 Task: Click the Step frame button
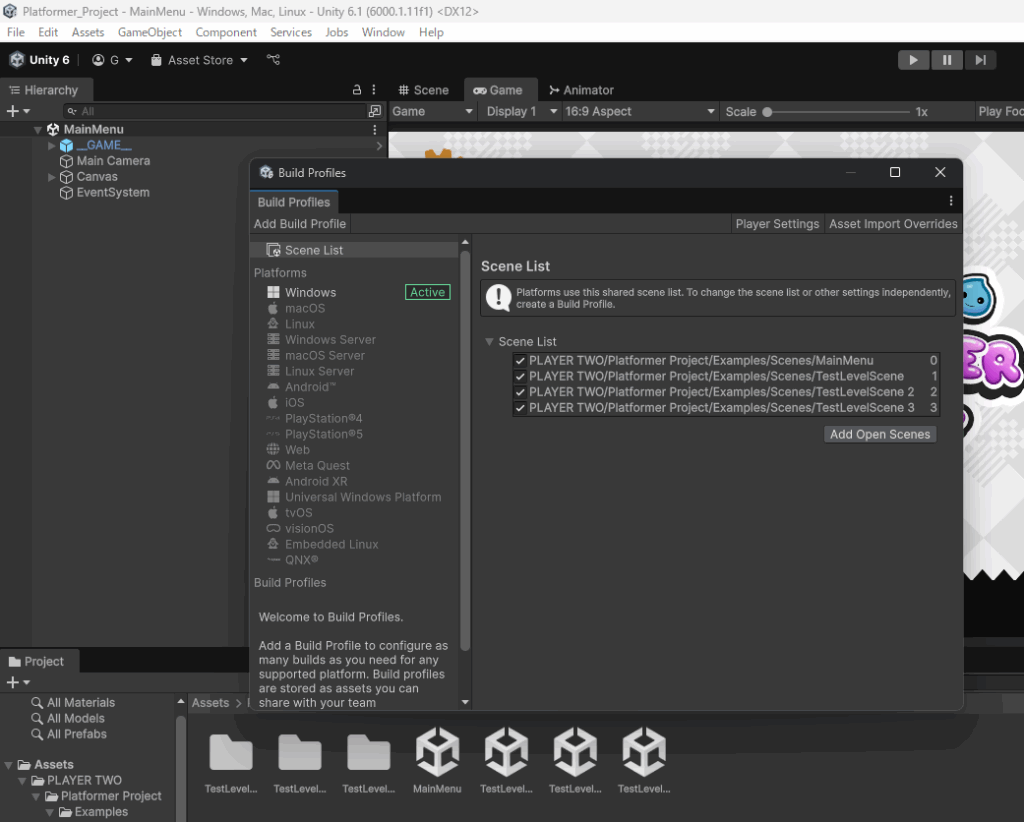[x=980, y=60]
